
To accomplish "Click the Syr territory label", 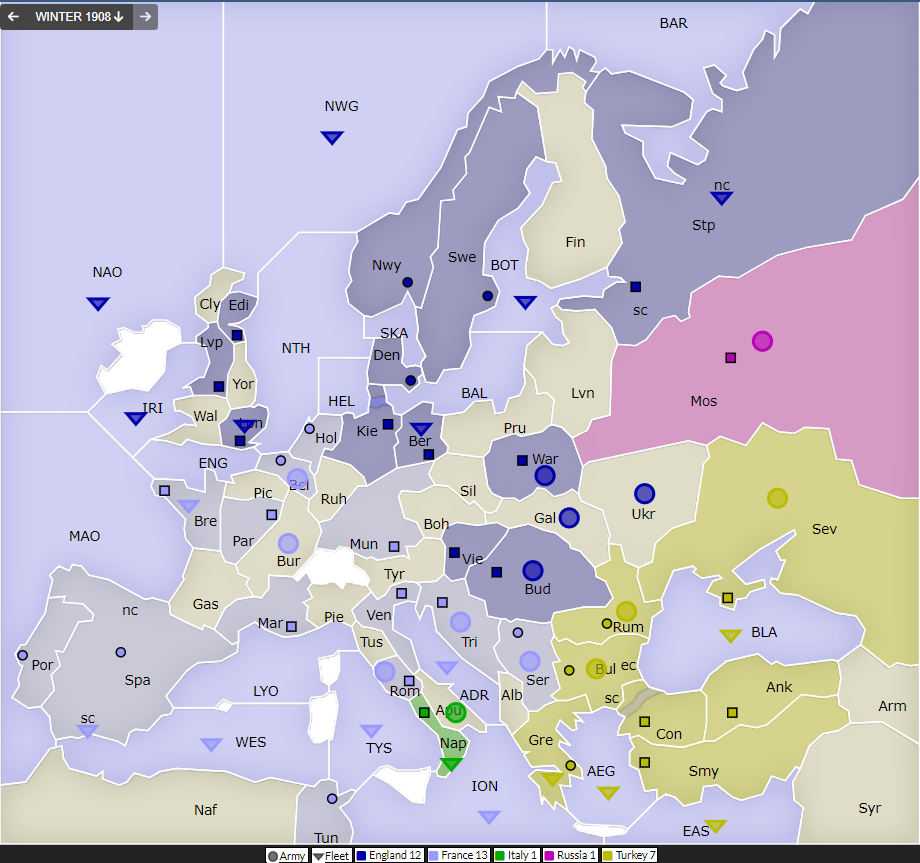I will 870,808.
